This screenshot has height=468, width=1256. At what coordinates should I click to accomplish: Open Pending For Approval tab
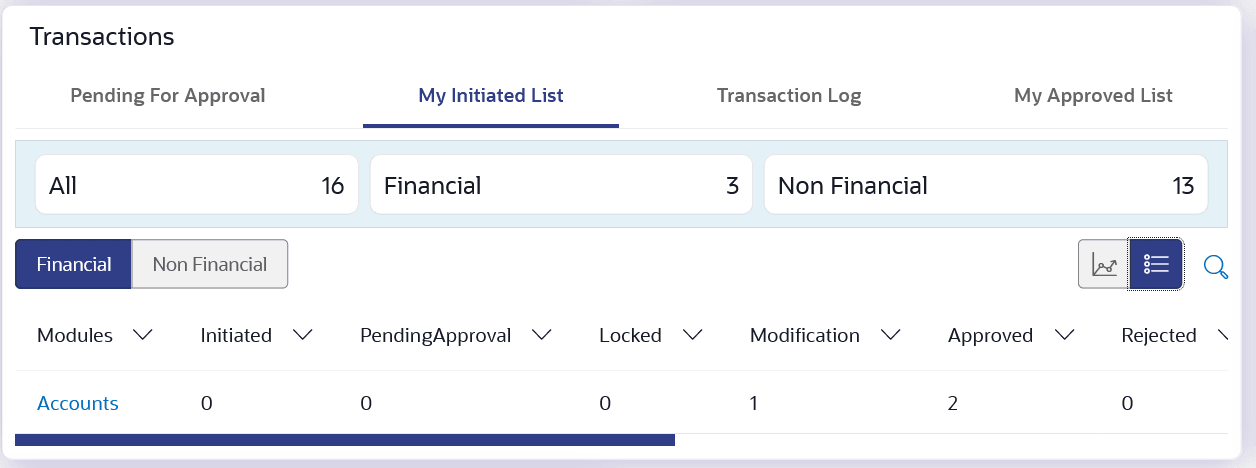(168, 96)
